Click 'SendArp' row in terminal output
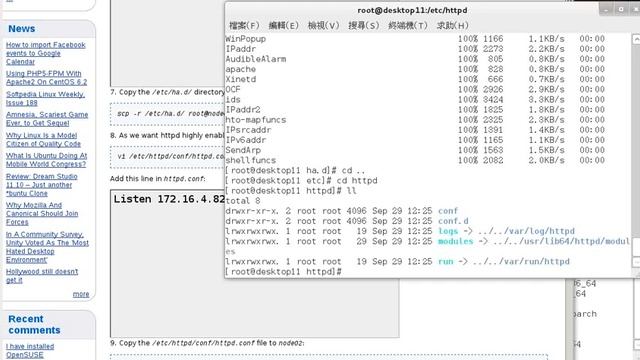 click(415, 150)
